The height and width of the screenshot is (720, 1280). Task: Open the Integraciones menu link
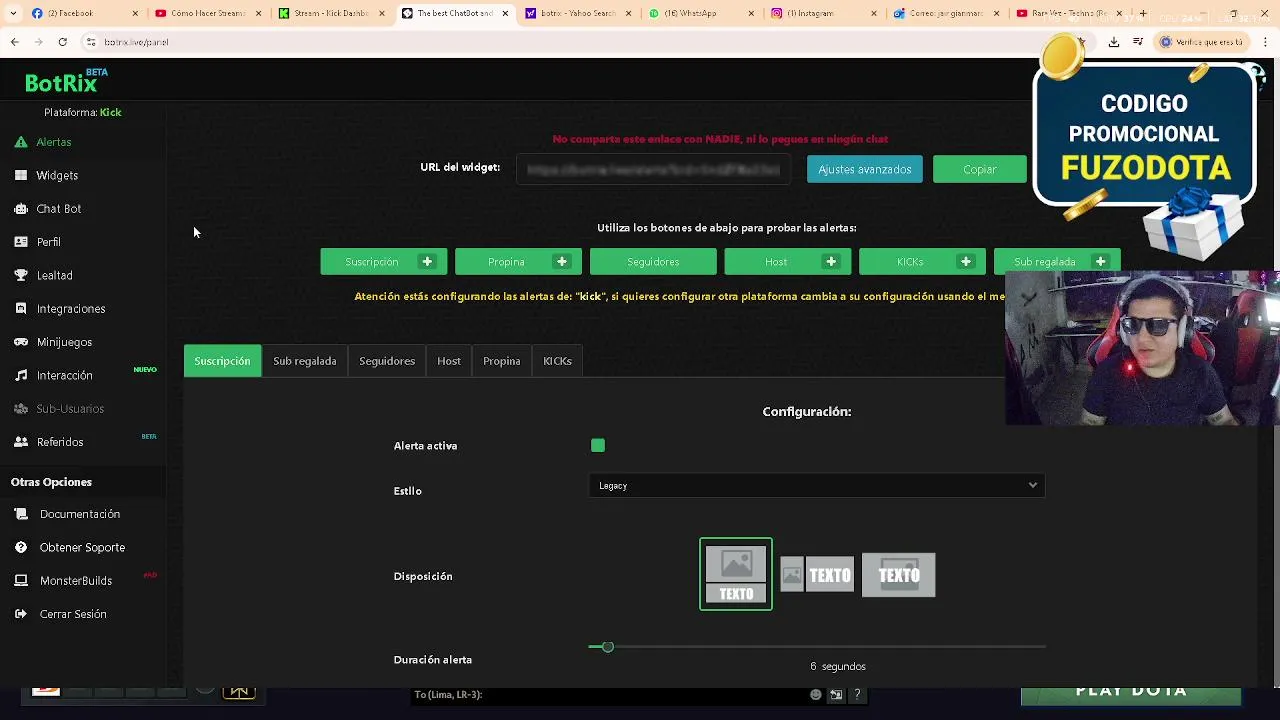pyautogui.click(x=71, y=309)
